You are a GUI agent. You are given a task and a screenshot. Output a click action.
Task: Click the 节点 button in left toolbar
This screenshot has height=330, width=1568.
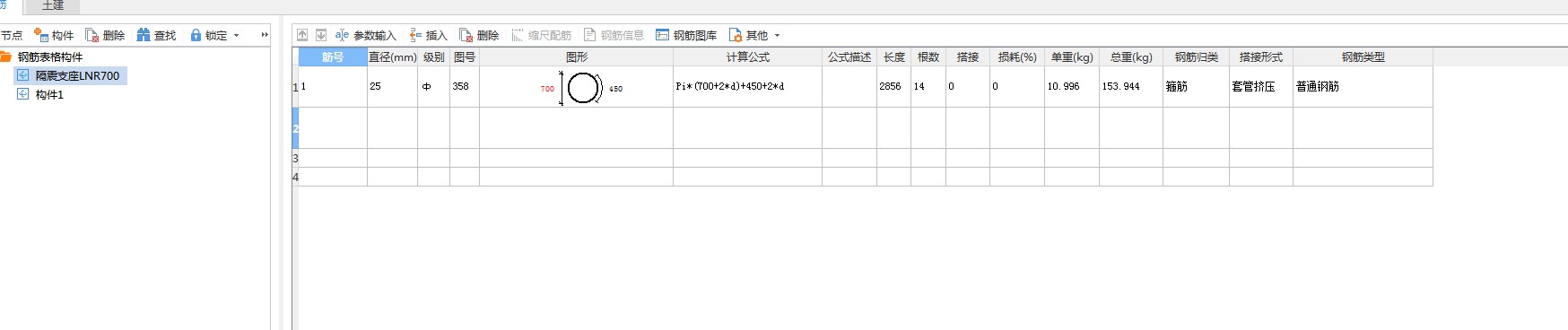12,35
